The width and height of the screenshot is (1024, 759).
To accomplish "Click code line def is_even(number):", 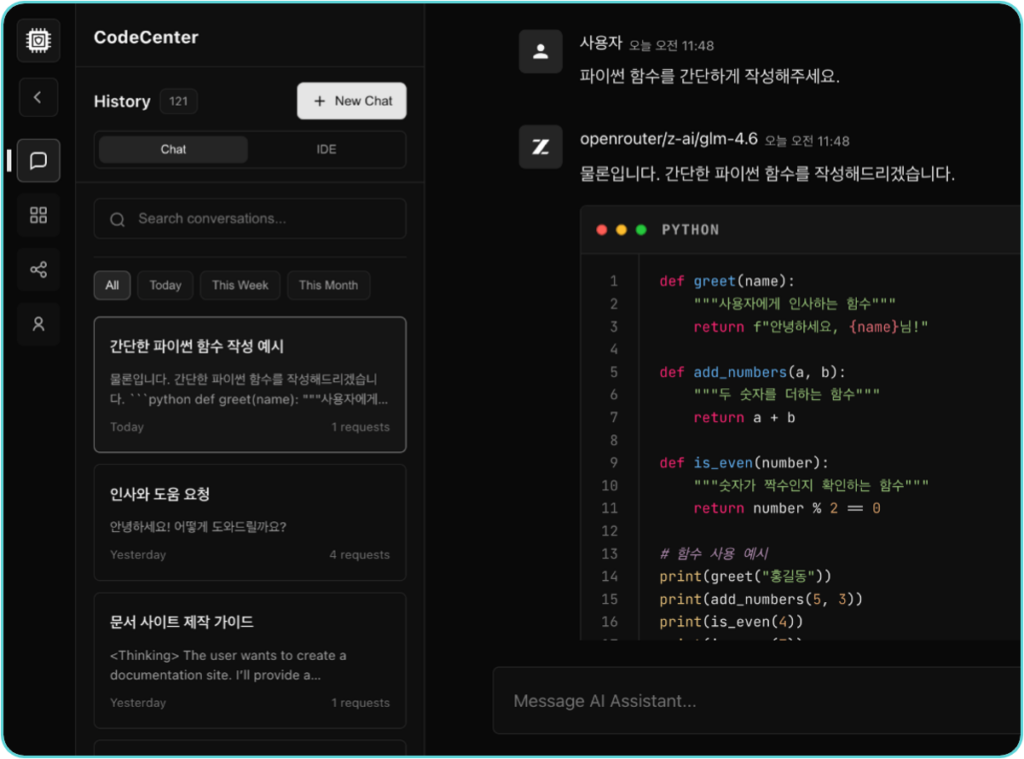I will (x=744, y=463).
